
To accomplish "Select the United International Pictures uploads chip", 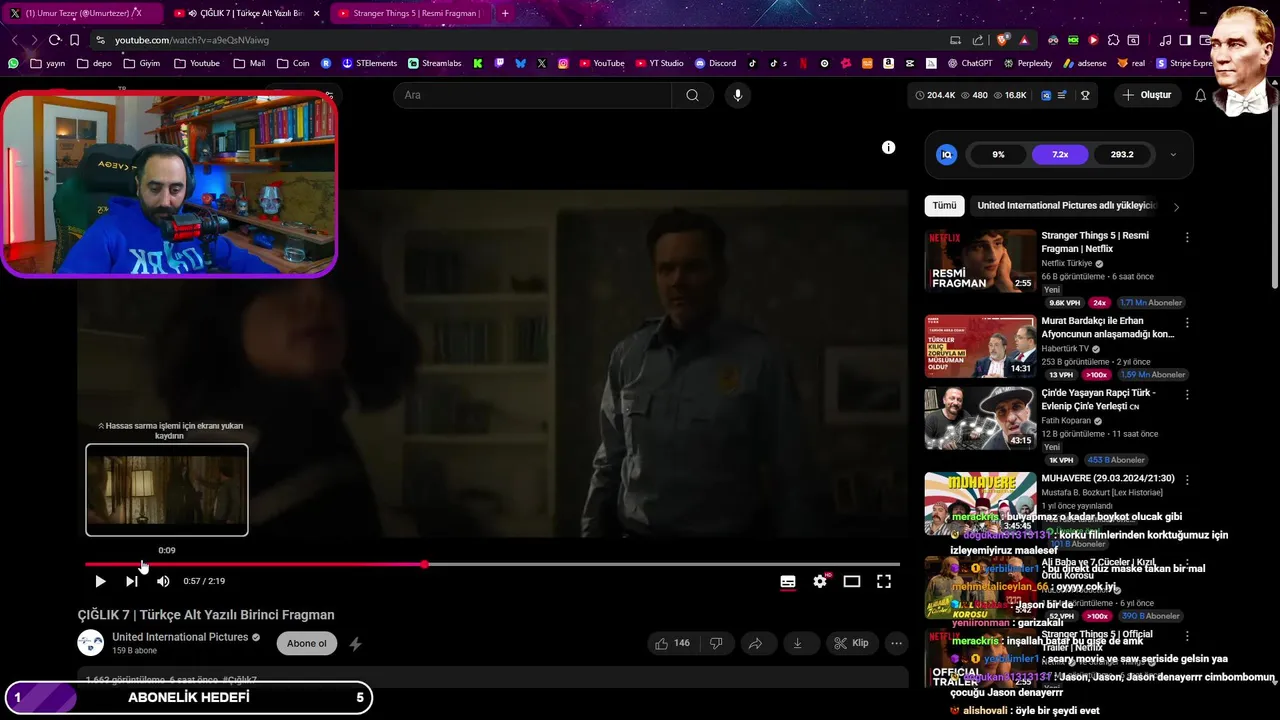I will [1066, 205].
